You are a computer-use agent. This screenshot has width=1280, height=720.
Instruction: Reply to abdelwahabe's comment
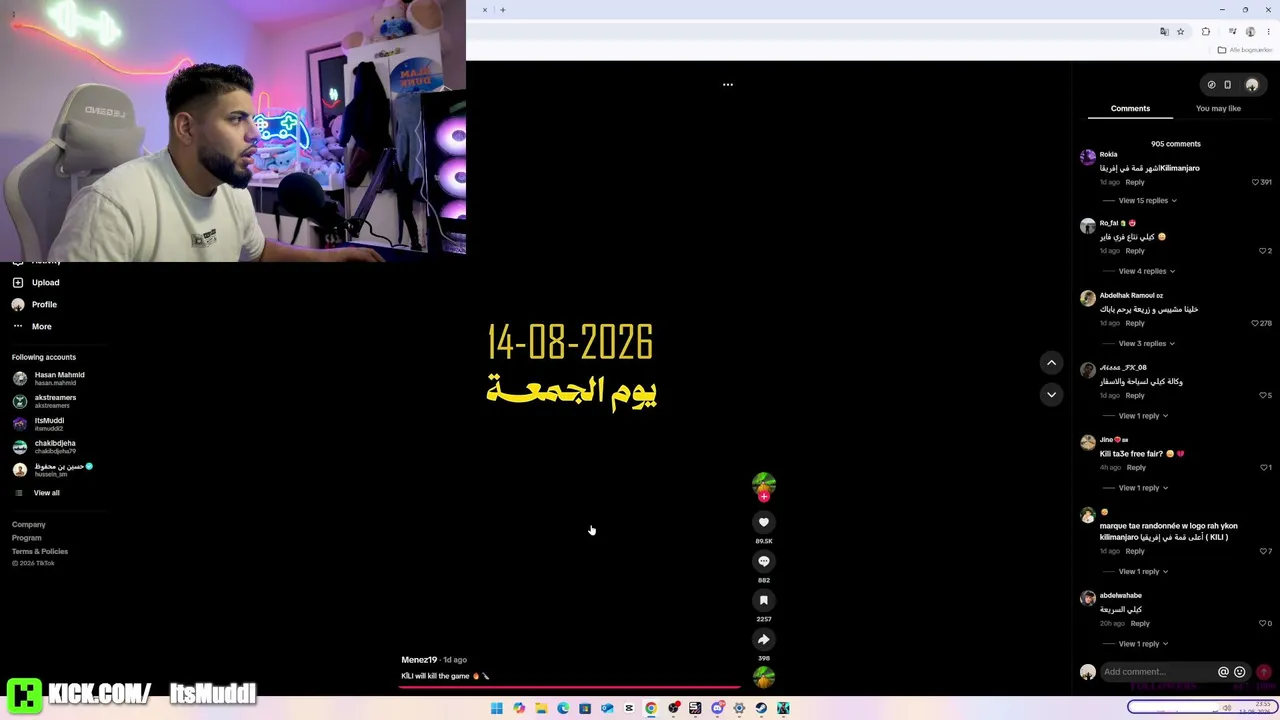tap(1140, 623)
